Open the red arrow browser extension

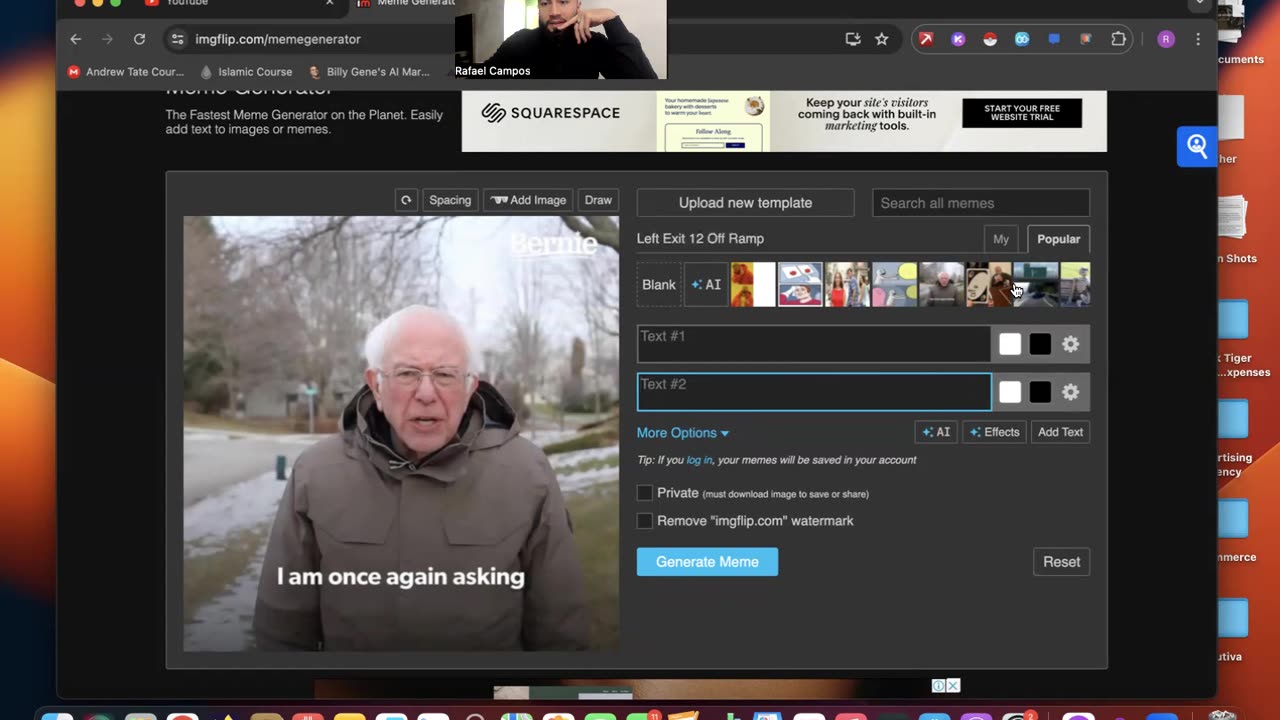[x=926, y=39]
